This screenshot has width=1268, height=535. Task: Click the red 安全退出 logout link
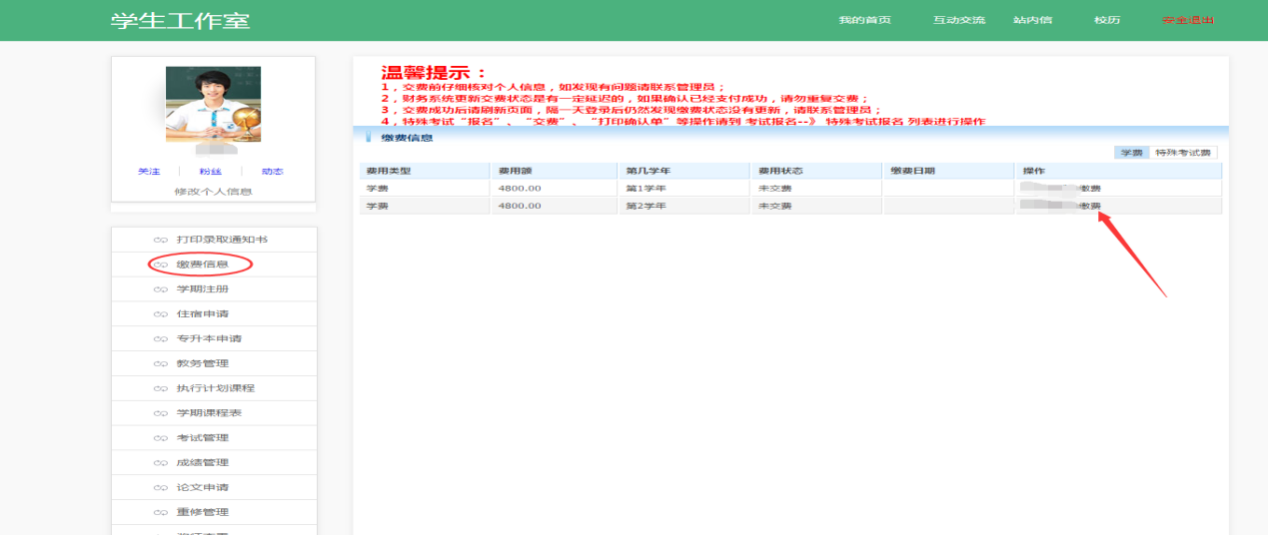1188,20
